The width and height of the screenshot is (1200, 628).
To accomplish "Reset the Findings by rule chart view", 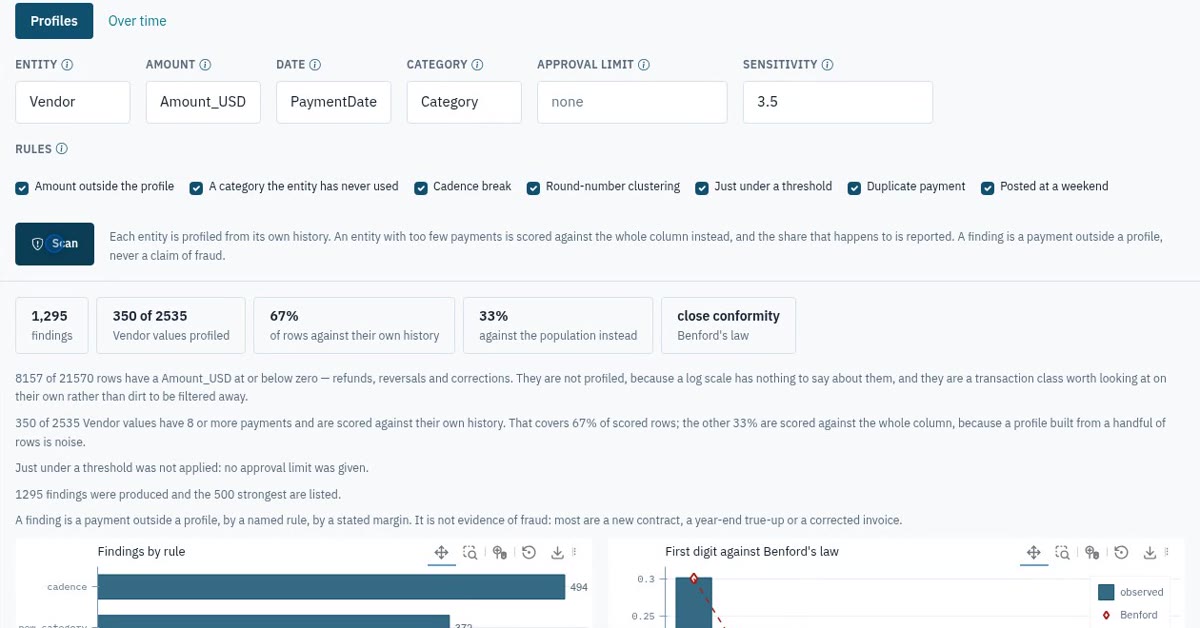I will 529,552.
